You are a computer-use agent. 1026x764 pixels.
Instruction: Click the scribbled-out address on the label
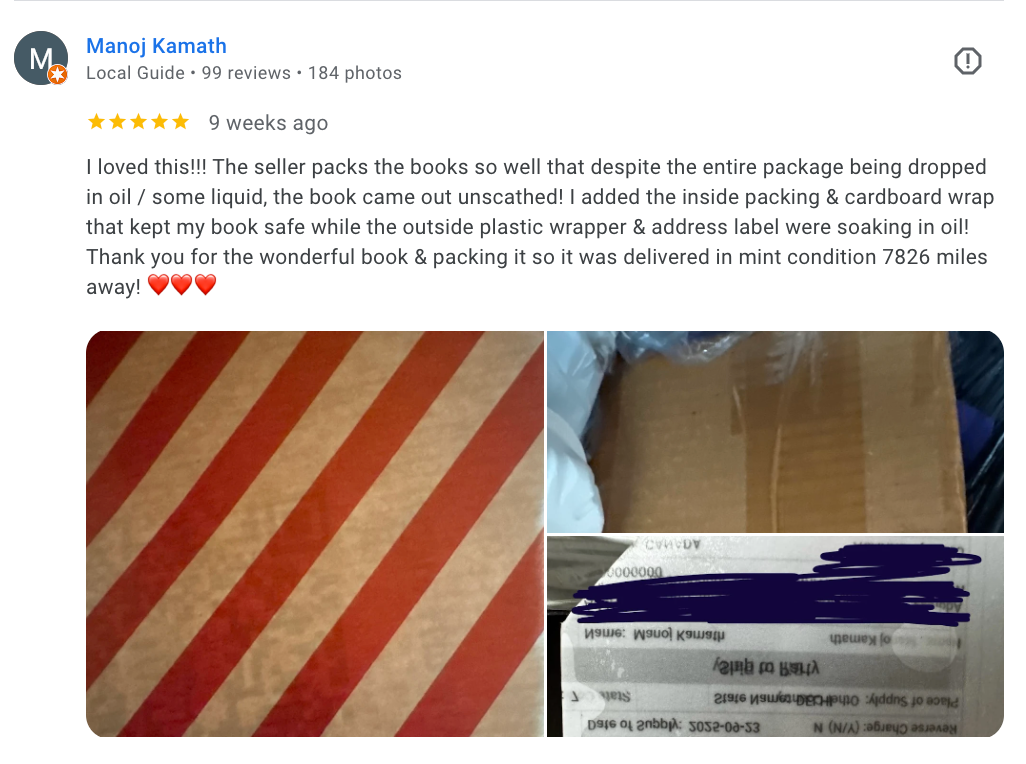point(772,587)
